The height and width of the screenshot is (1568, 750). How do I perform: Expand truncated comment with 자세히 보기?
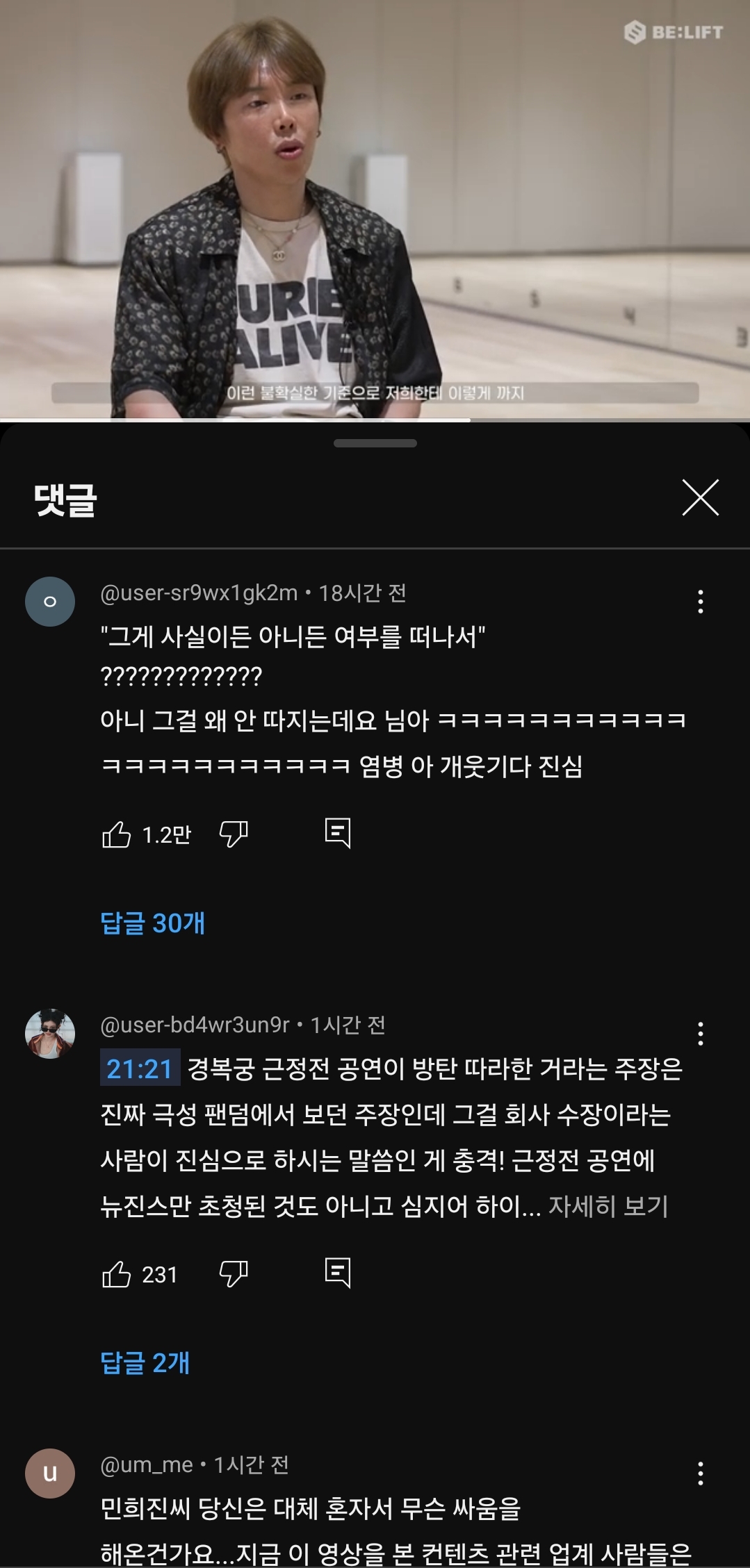(x=608, y=1207)
